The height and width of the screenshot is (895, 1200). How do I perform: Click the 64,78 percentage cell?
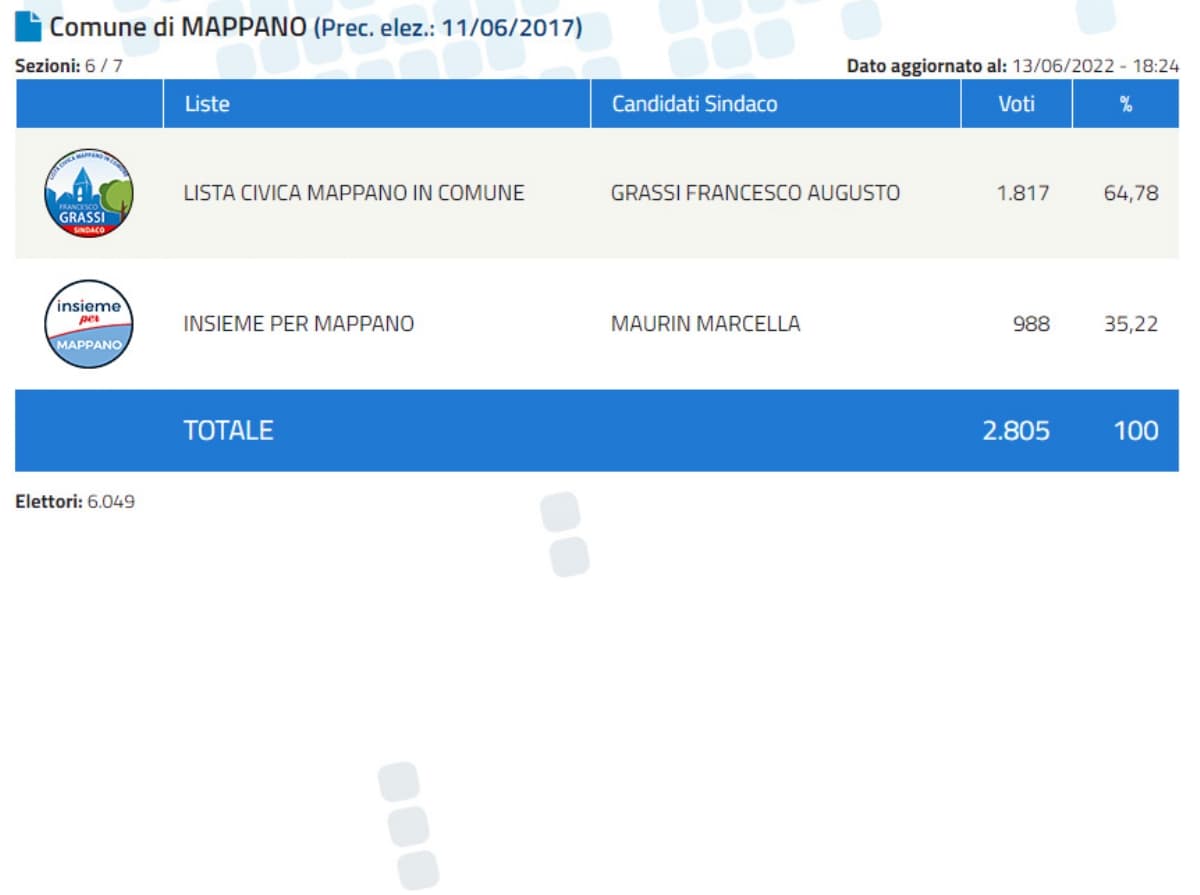1131,193
